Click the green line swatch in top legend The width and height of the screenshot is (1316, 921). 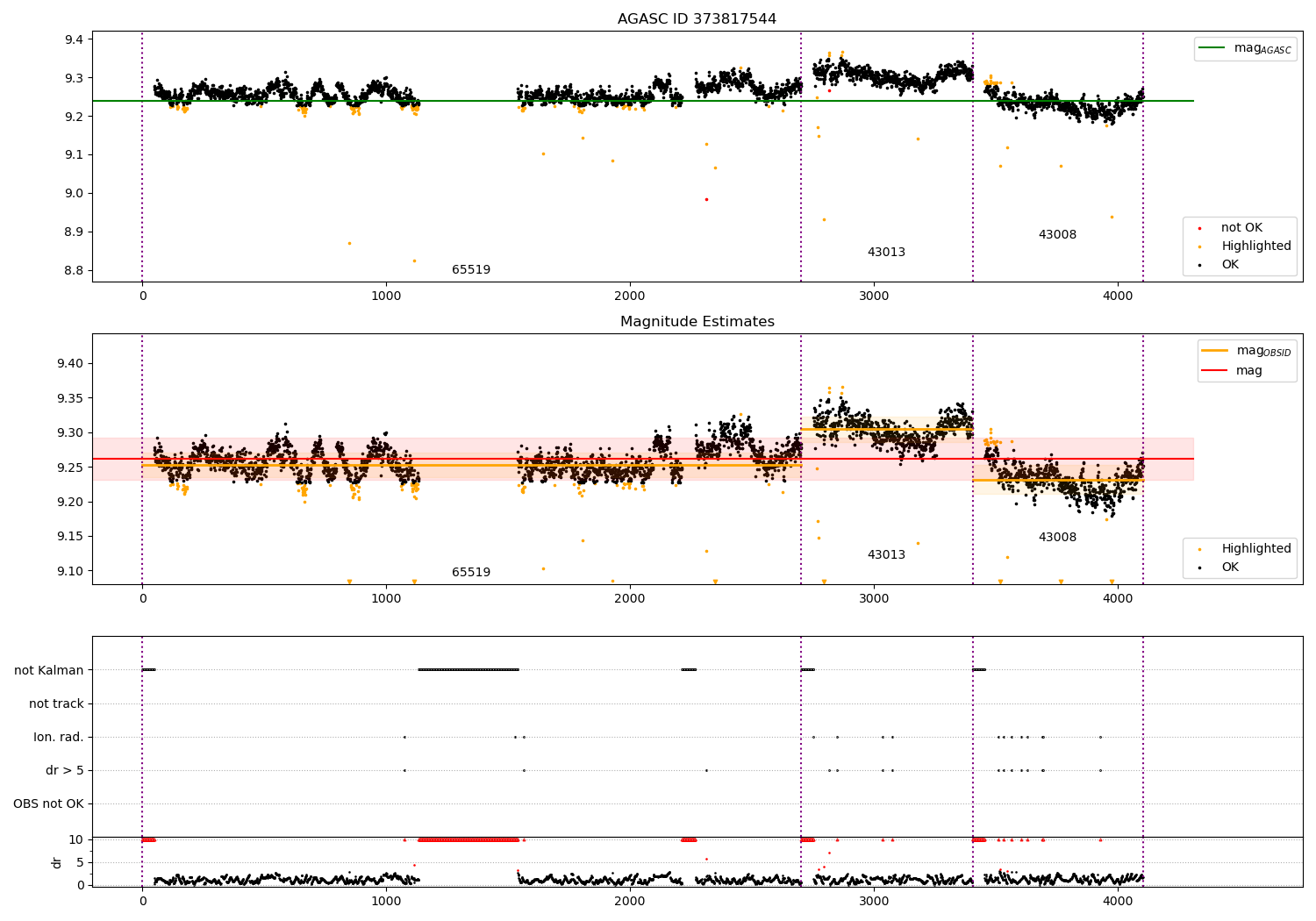(1212, 48)
